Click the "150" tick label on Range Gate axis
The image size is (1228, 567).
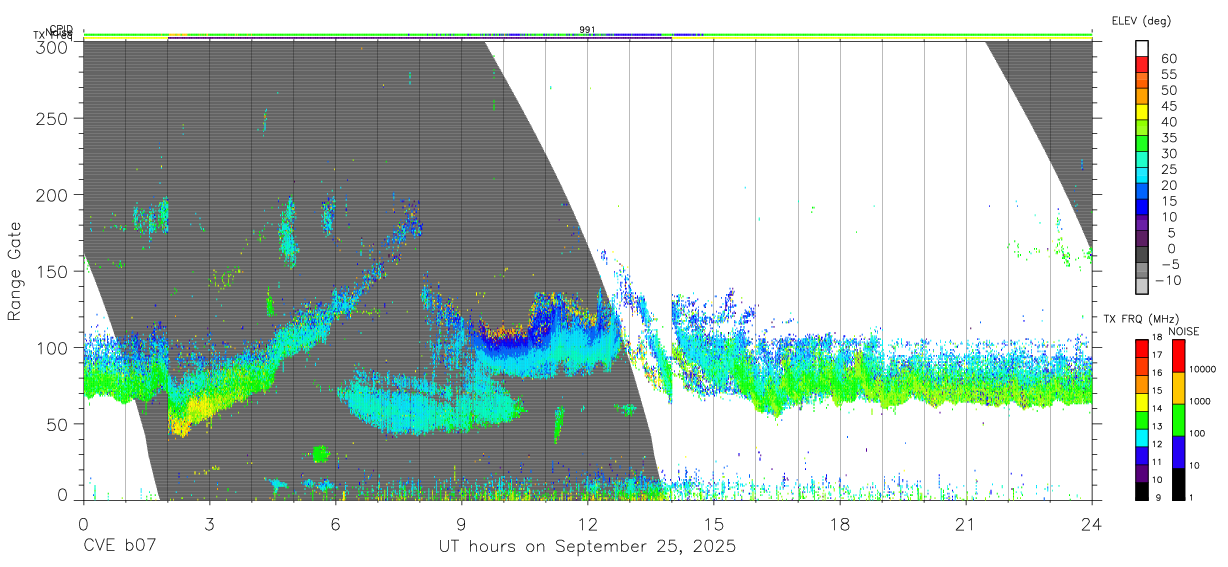pyautogui.click(x=51, y=272)
